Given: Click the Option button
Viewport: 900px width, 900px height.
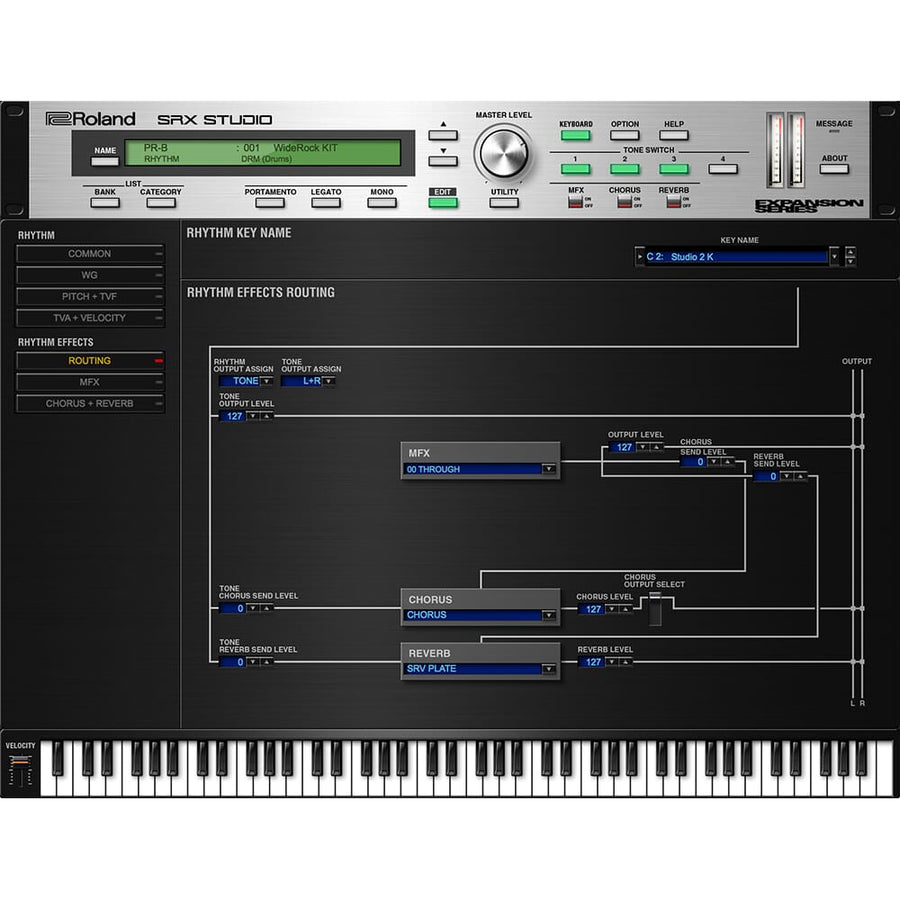Looking at the screenshot, I should click(624, 135).
